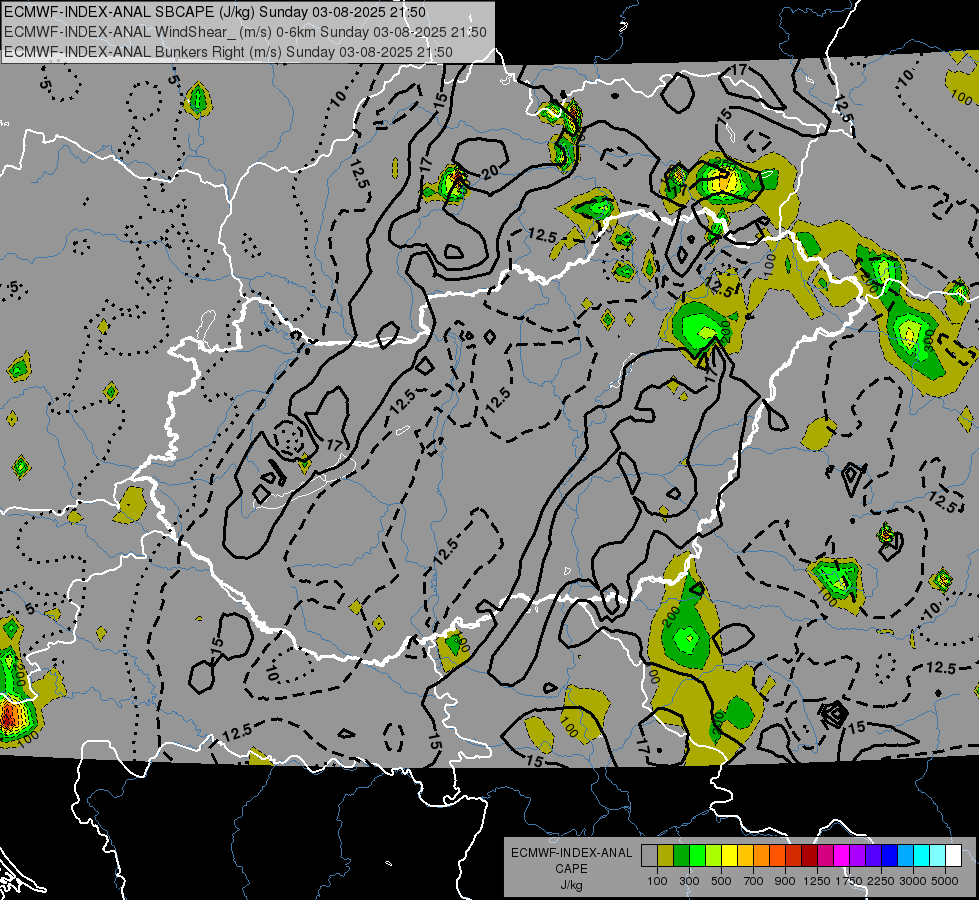Viewport: 979px width, 900px height.
Task: Click the Bunkers Right layer title line
Action: [228, 52]
